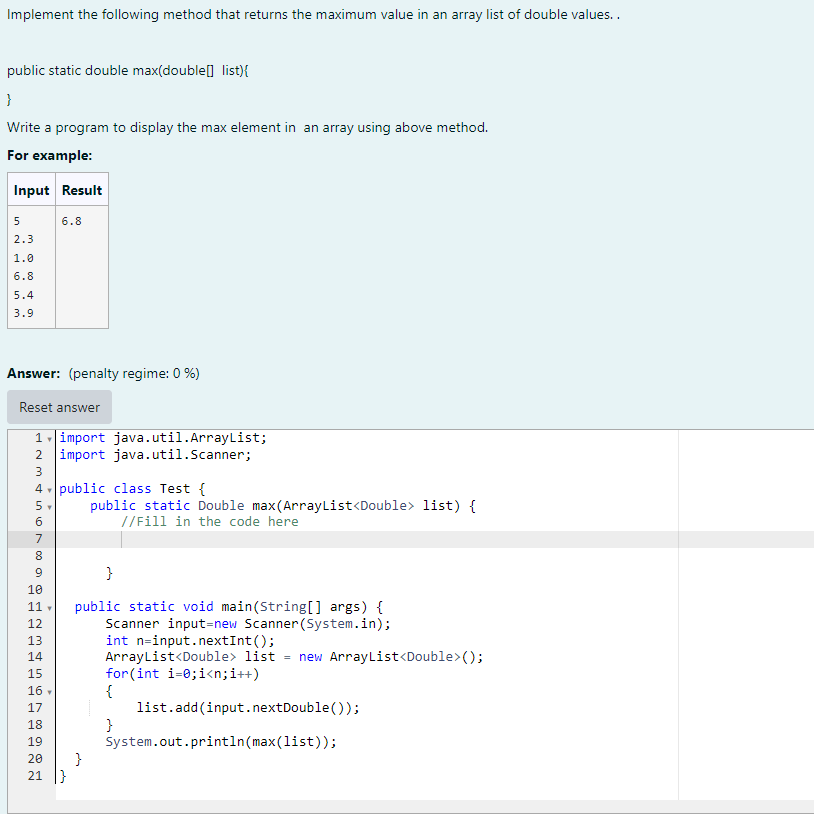This screenshot has width=814, height=814.
Task: Select line number 21 in the gutter
Action: click(38, 775)
